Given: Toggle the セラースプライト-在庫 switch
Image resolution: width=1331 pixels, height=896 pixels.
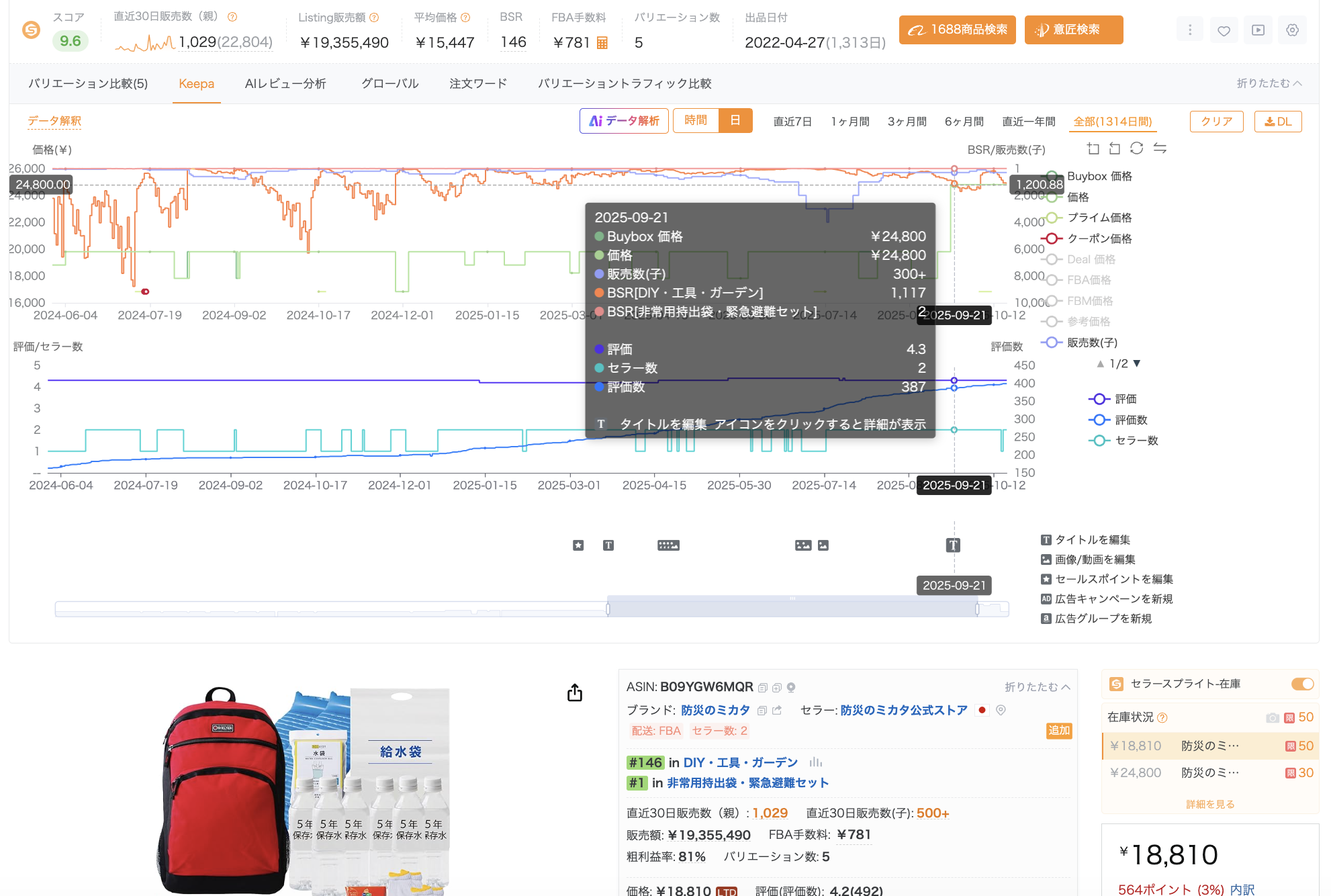Looking at the screenshot, I should pyautogui.click(x=1301, y=684).
